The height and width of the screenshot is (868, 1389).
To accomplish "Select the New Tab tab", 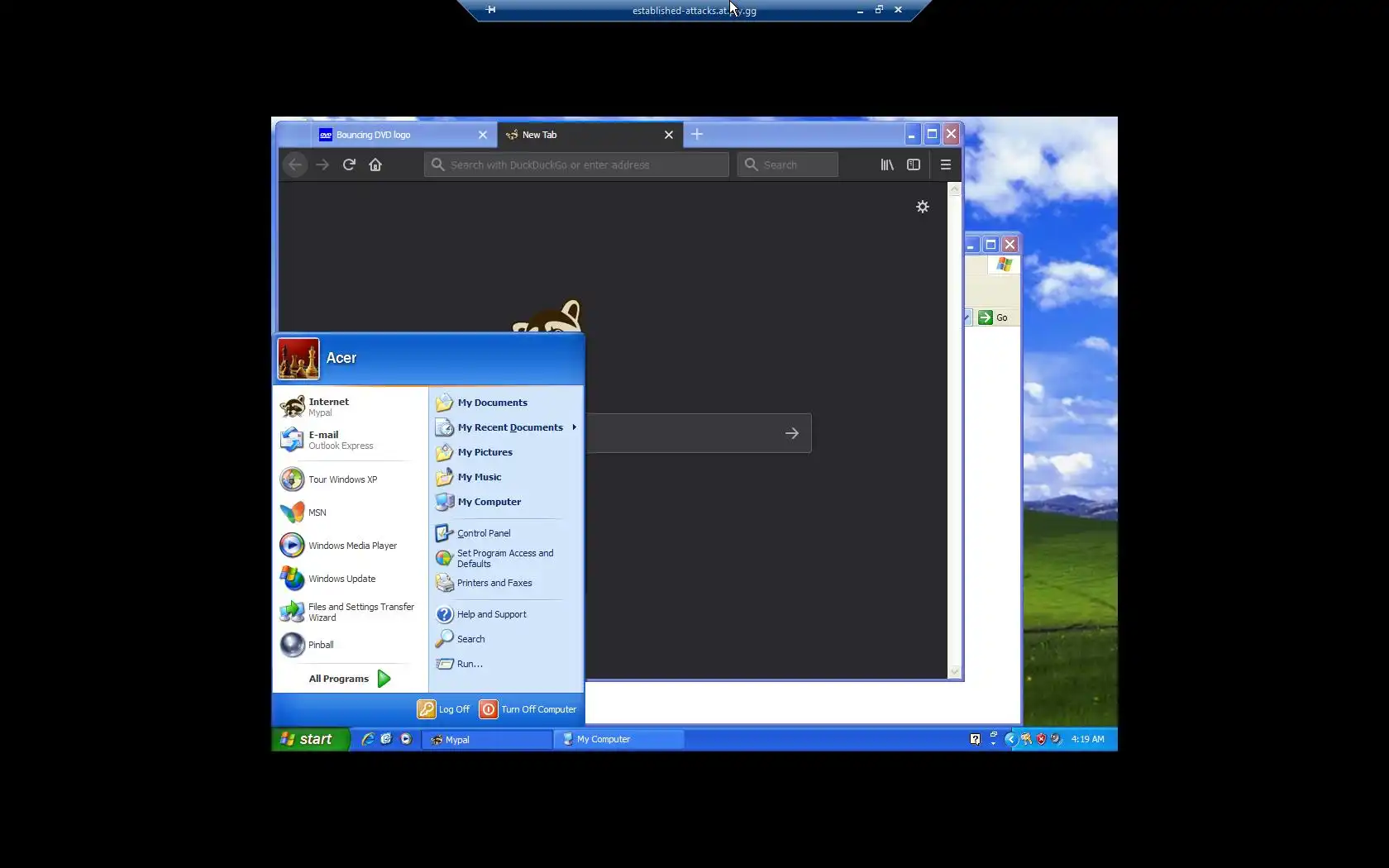I will pyautogui.click(x=590, y=135).
